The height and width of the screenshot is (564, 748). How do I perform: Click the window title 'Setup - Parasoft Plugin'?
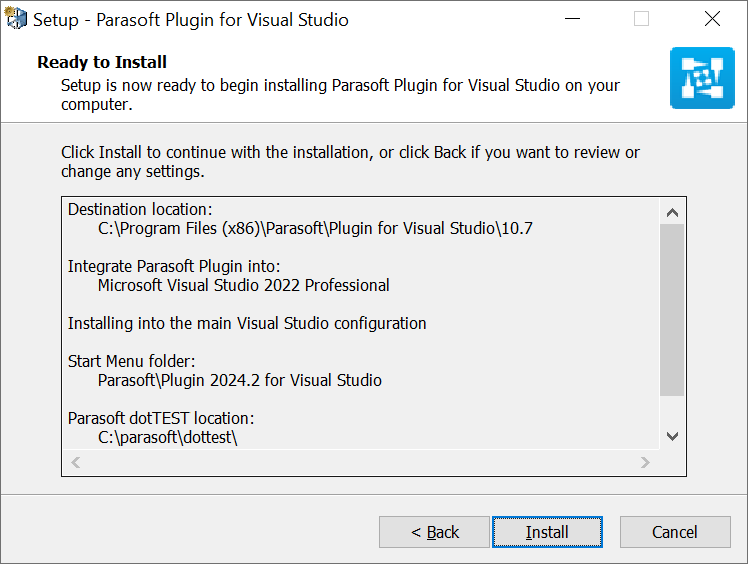(x=191, y=20)
